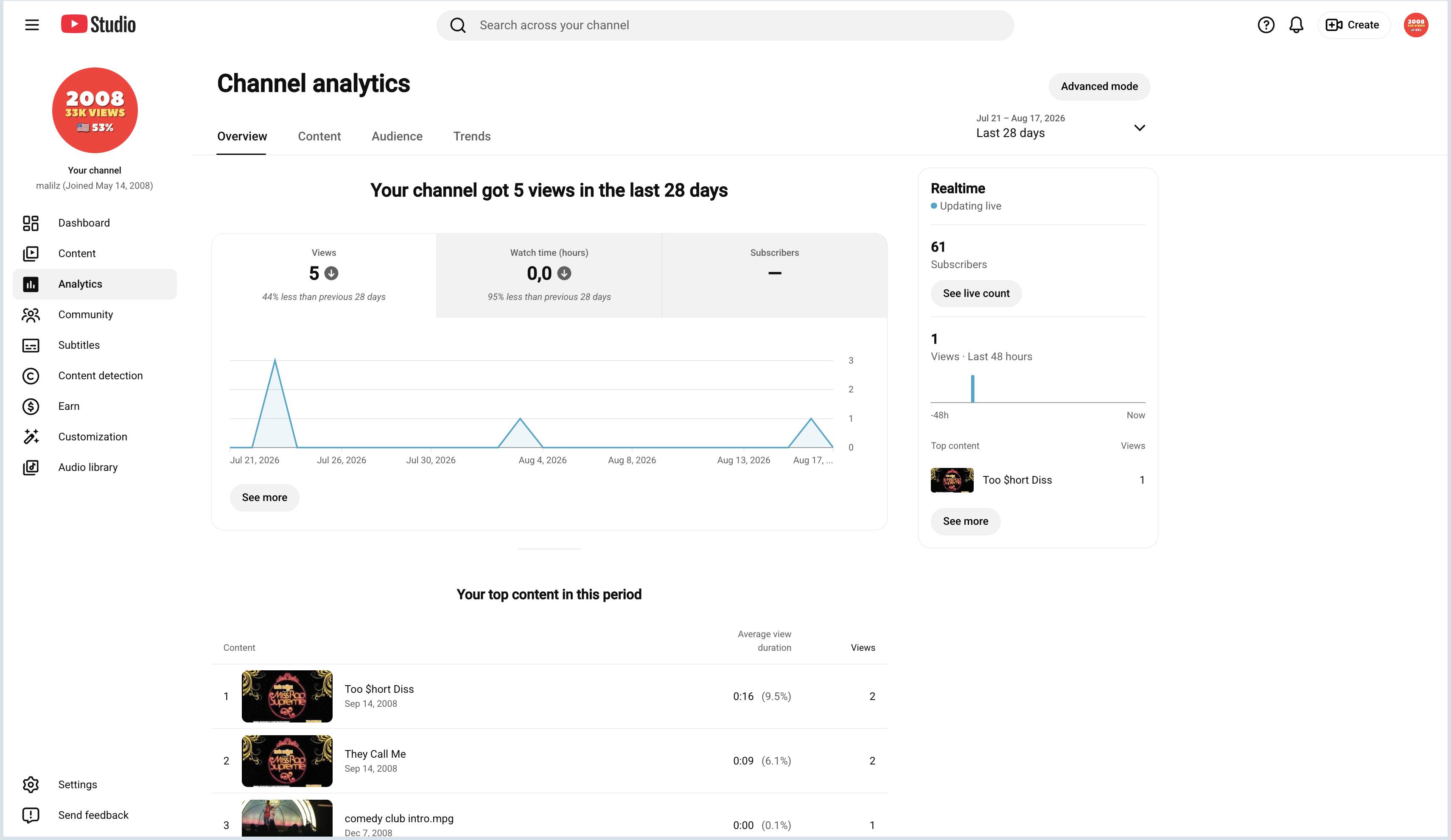Open Audio library in the sidebar
The width and height of the screenshot is (1451, 840).
pos(95,468)
